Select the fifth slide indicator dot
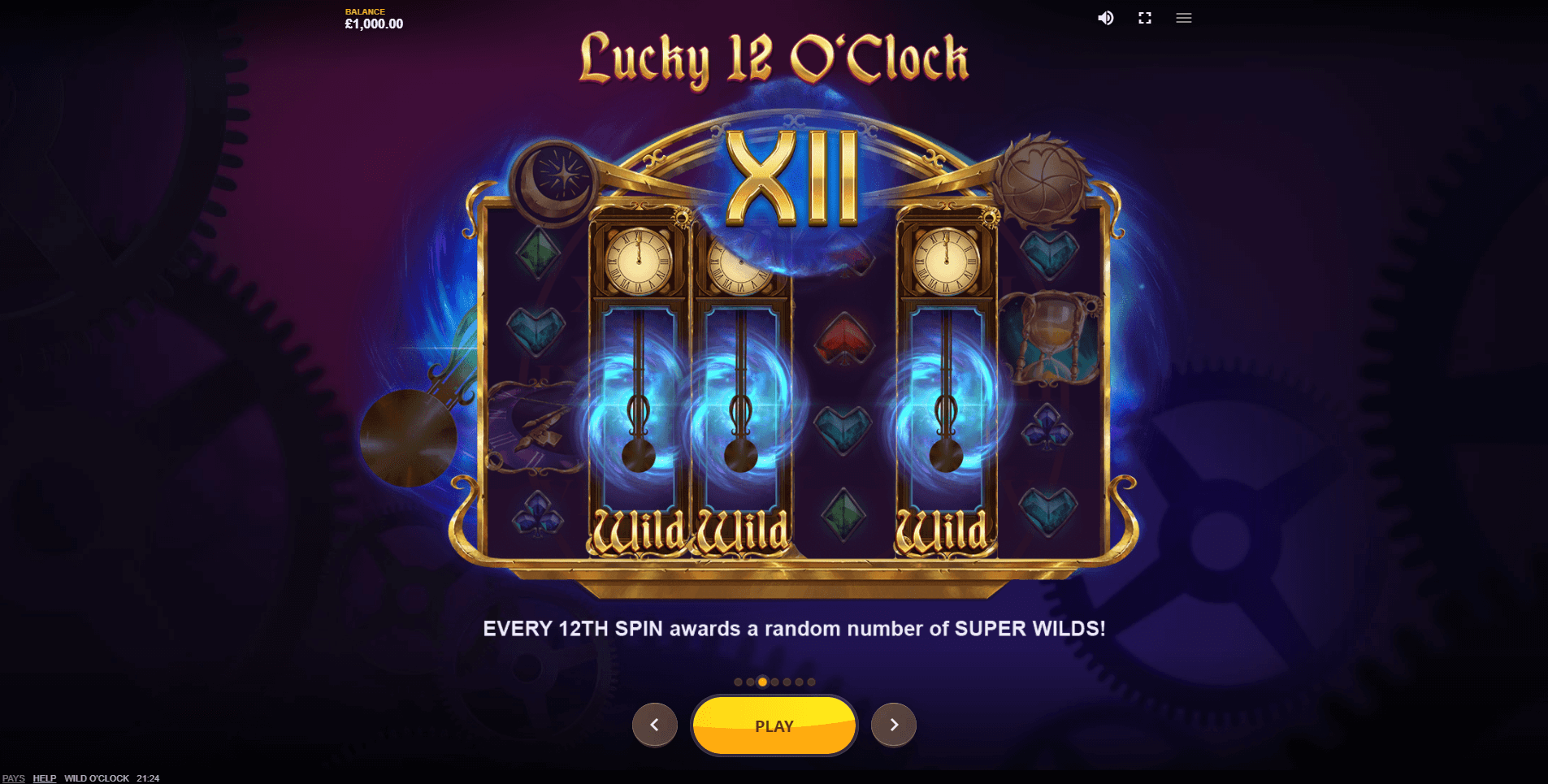The height and width of the screenshot is (784, 1548). pos(787,682)
